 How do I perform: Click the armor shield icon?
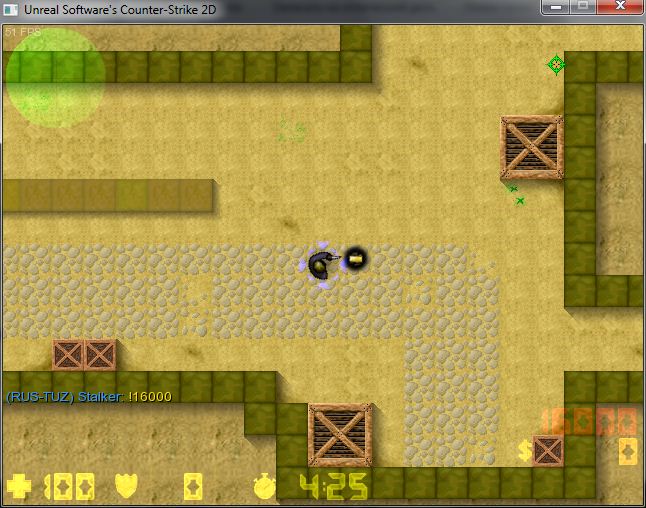[126, 486]
